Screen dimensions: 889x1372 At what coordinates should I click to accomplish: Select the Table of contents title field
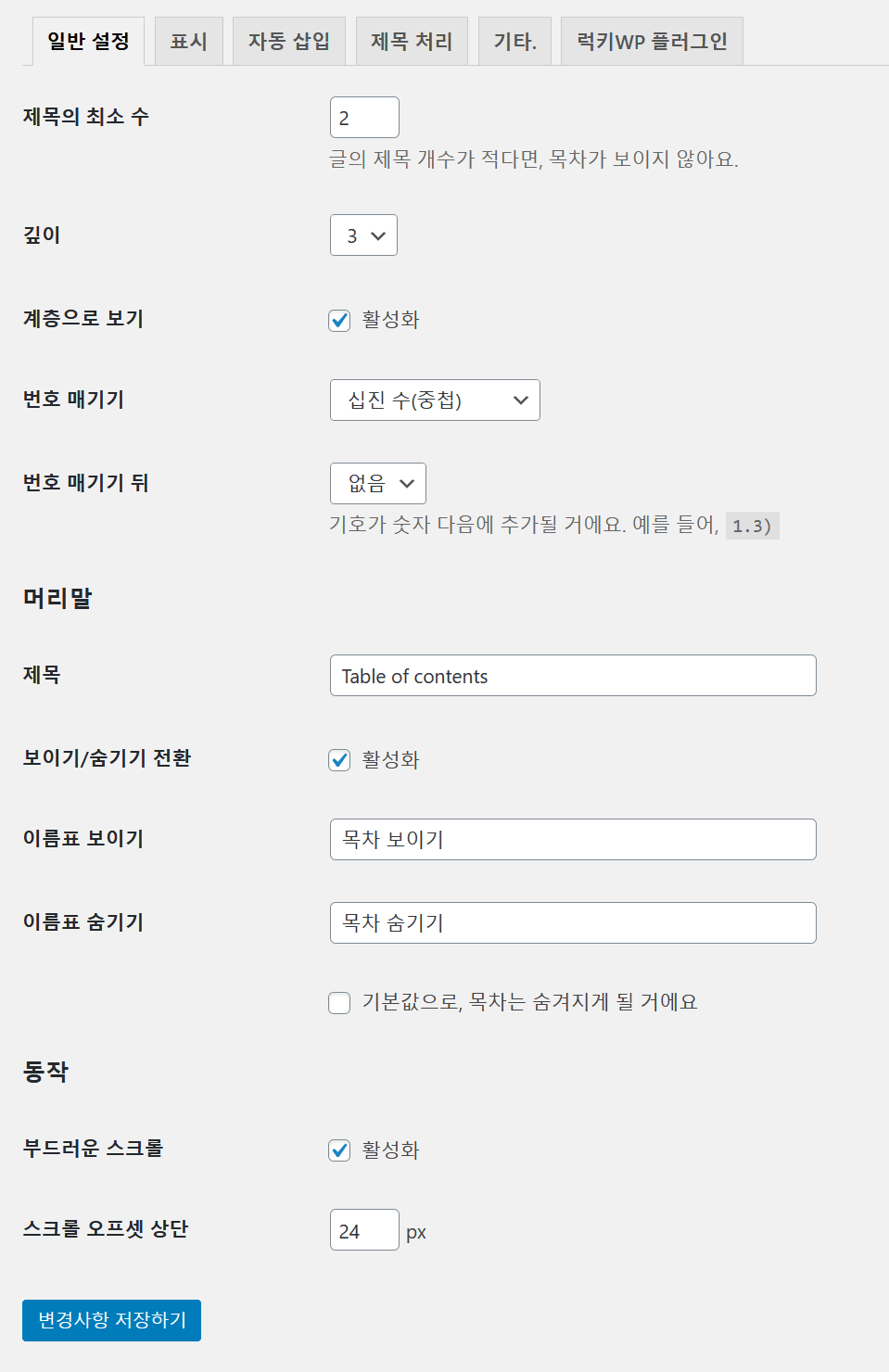[573, 676]
